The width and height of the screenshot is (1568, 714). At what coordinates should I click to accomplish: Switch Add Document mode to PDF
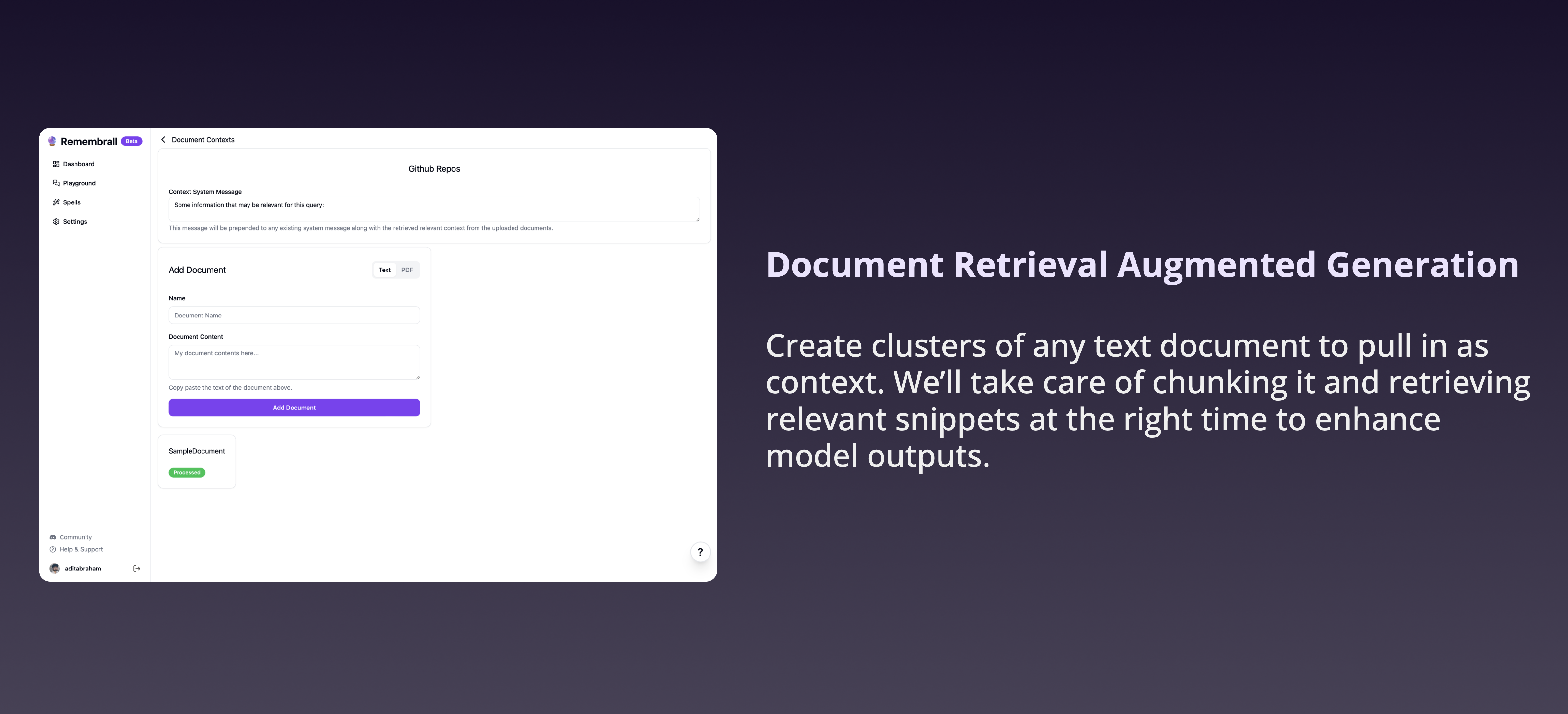407,270
